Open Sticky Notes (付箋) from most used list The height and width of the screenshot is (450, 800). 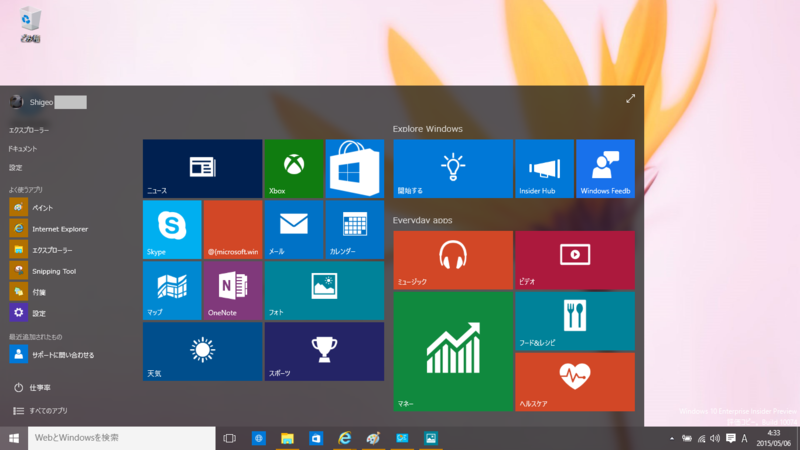(x=28, y=292)
